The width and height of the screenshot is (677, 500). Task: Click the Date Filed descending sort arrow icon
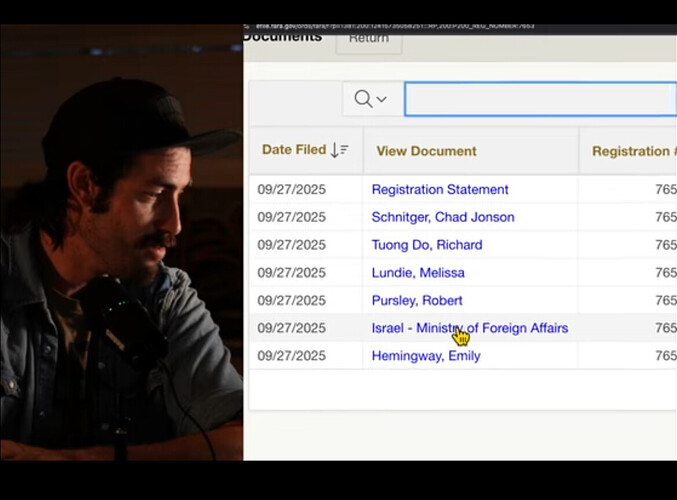339,150
